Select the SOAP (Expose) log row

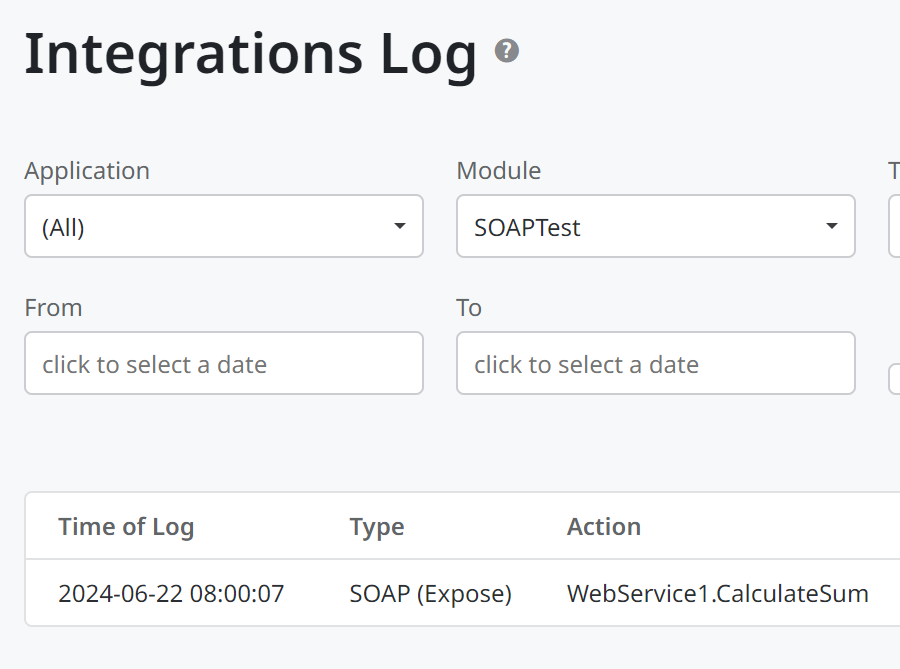[431, 593]
